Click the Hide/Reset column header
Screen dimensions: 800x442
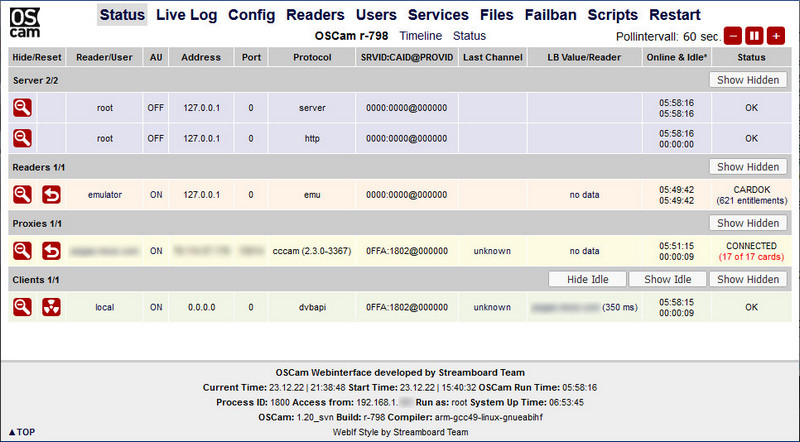[37, 57]
